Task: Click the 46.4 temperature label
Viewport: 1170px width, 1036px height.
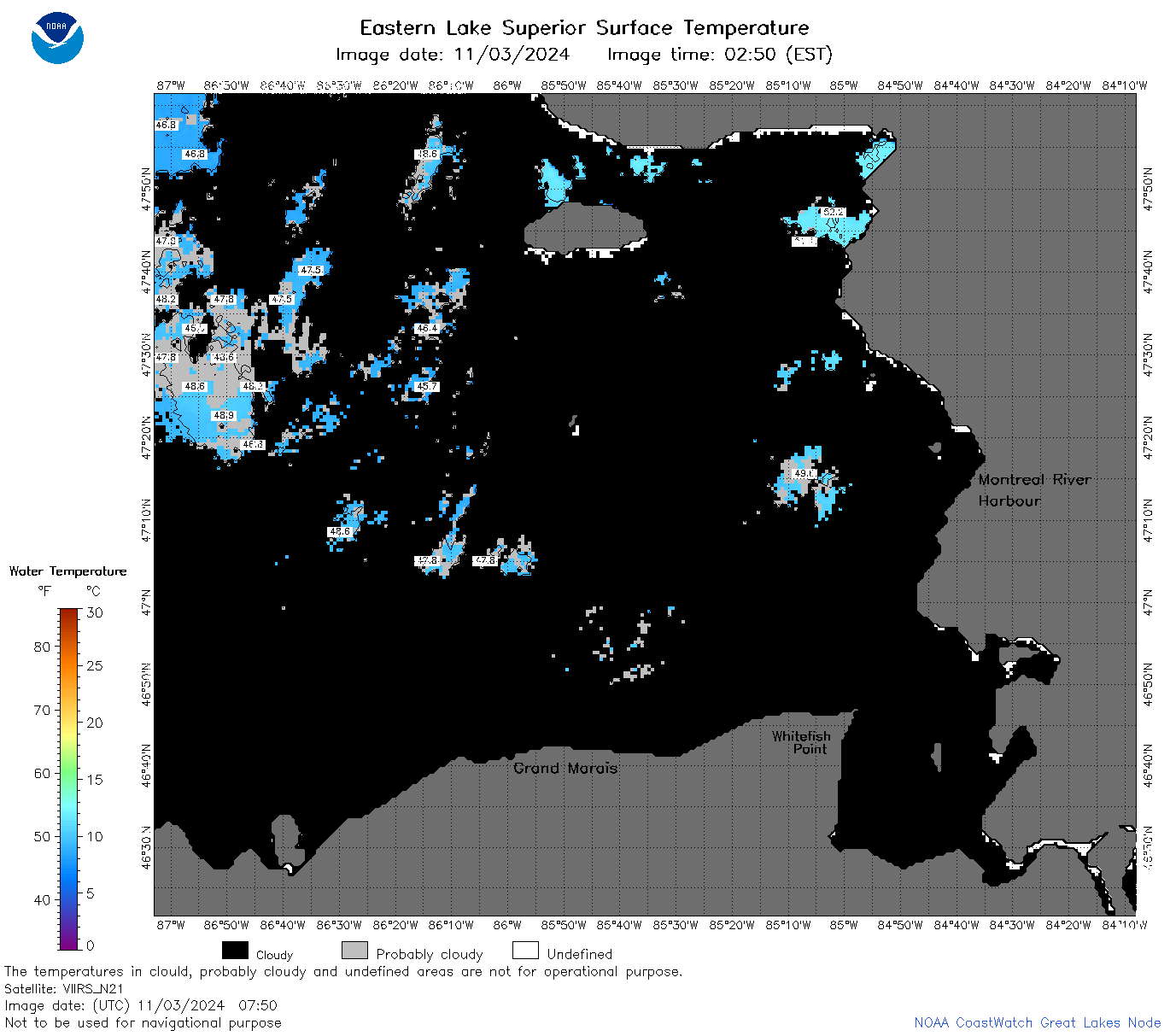Action: [x=427, y=328]
